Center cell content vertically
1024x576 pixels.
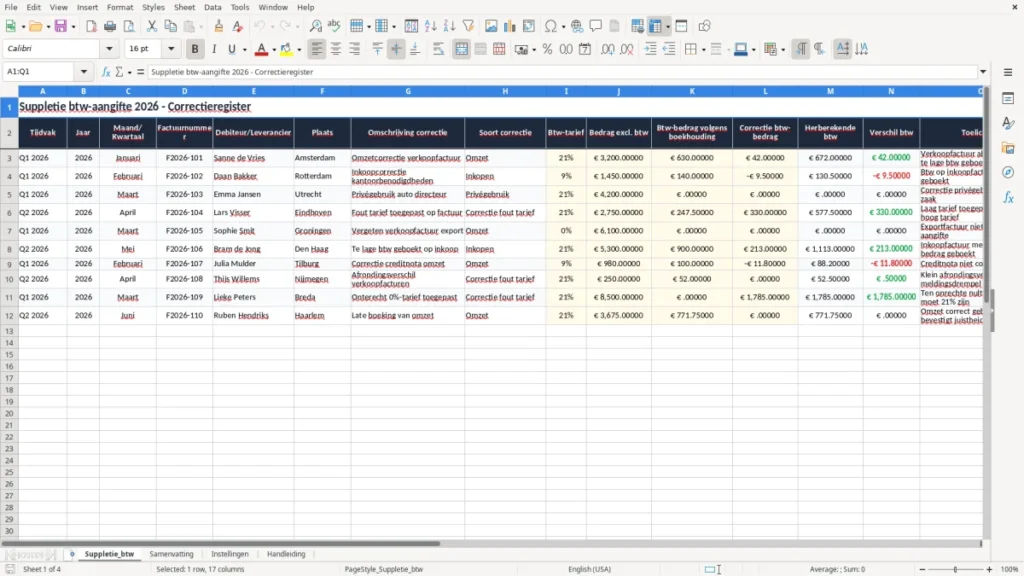[x=396, y=49]
